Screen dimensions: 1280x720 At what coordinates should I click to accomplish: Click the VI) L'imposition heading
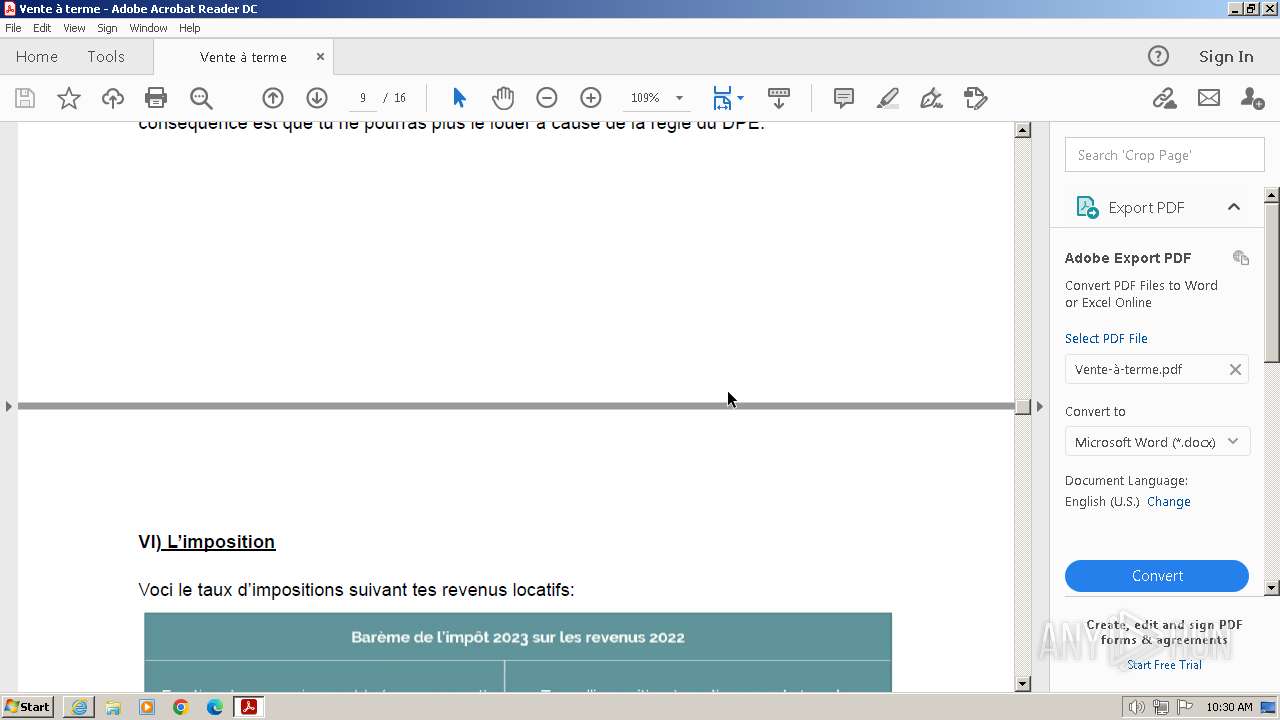click(x=207, y=542)
